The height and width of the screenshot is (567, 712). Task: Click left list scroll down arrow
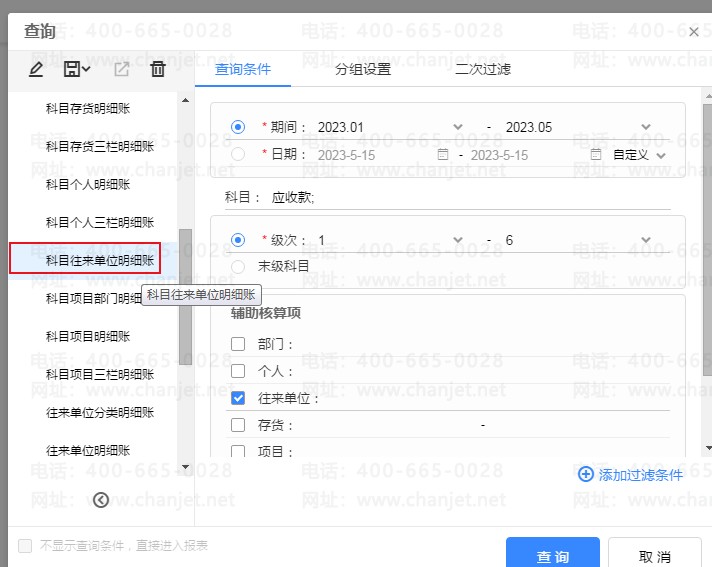click(x=185, y=467)
